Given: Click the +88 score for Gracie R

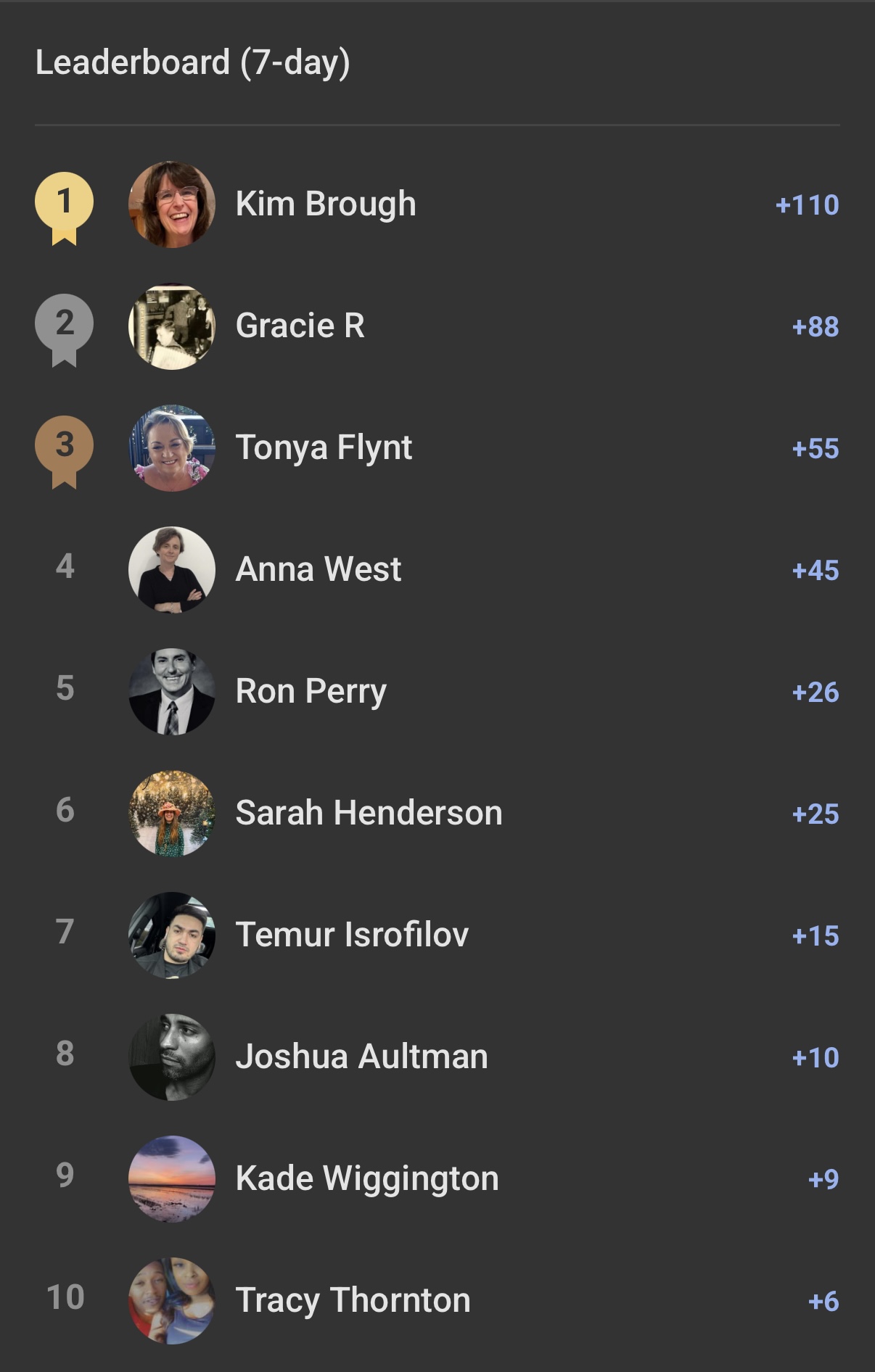Looking at the screenshot, I should (x=814, y=327).
